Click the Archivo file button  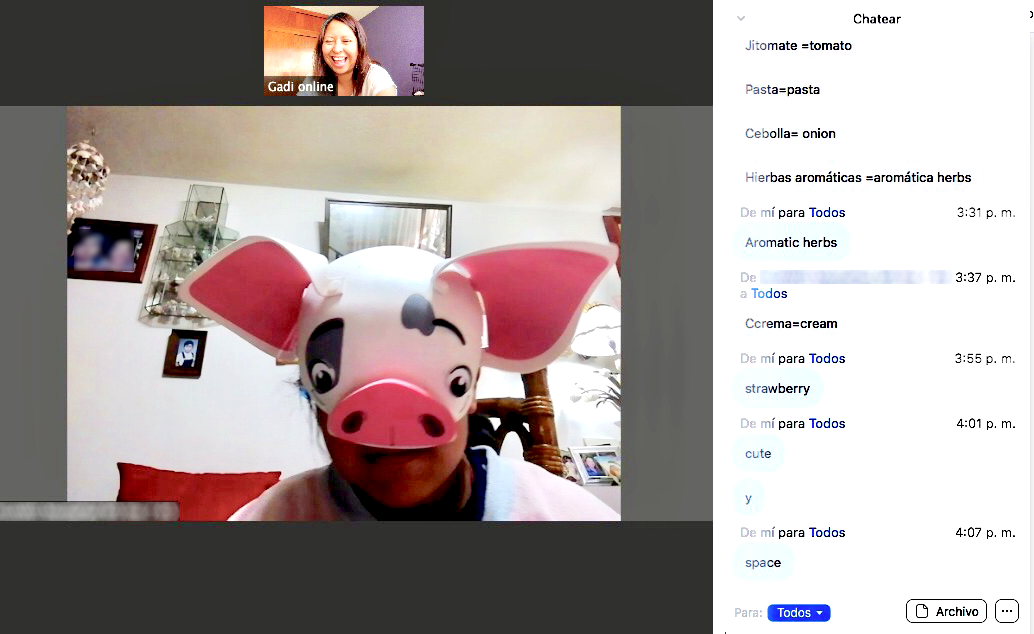(x=946, y=611)
